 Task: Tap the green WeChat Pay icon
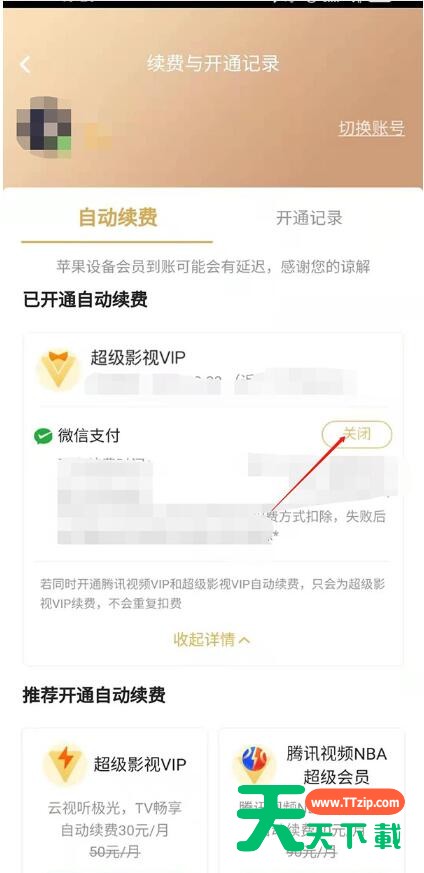43,436
